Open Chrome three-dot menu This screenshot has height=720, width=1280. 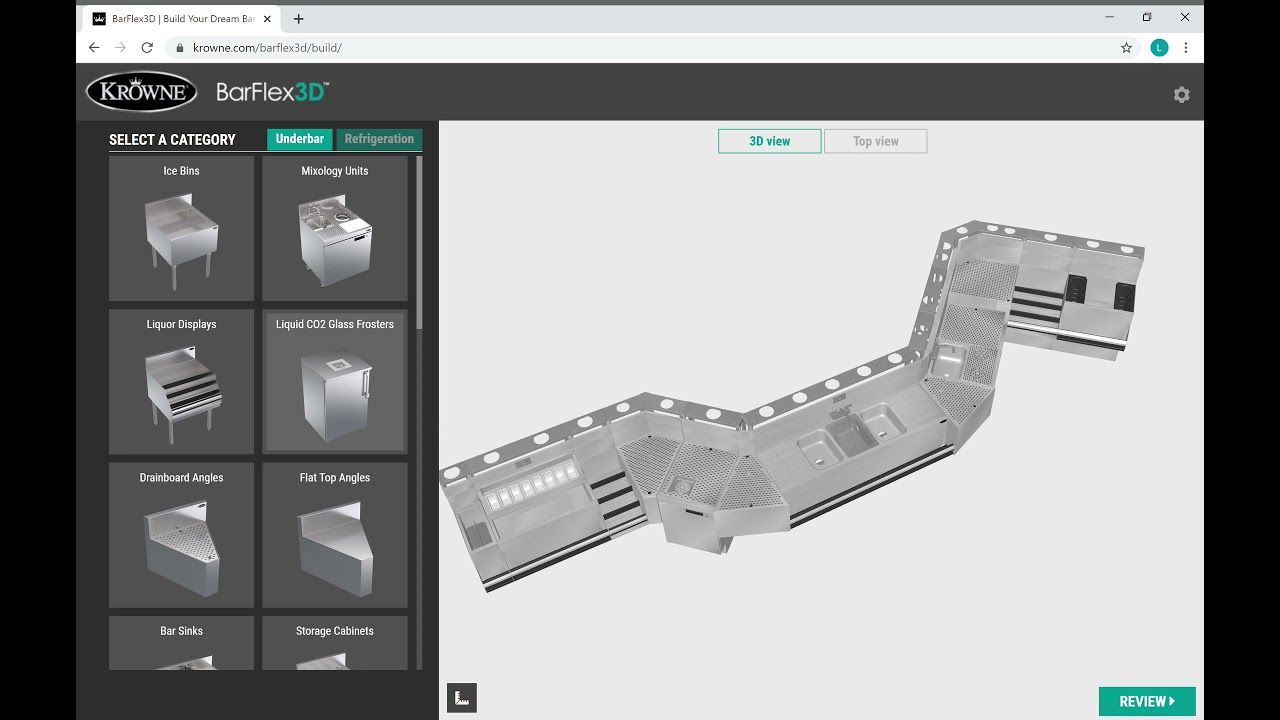(1186, 48)
